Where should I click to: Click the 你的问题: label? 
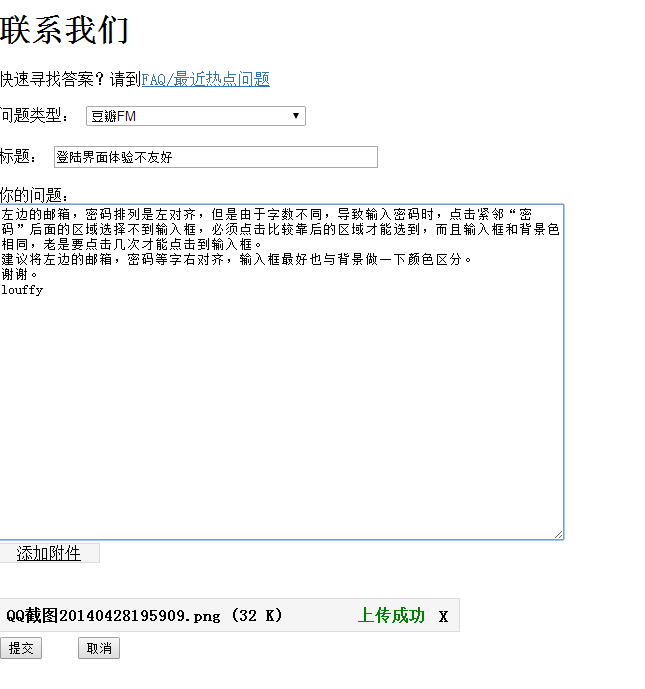[x=34, y=195]
